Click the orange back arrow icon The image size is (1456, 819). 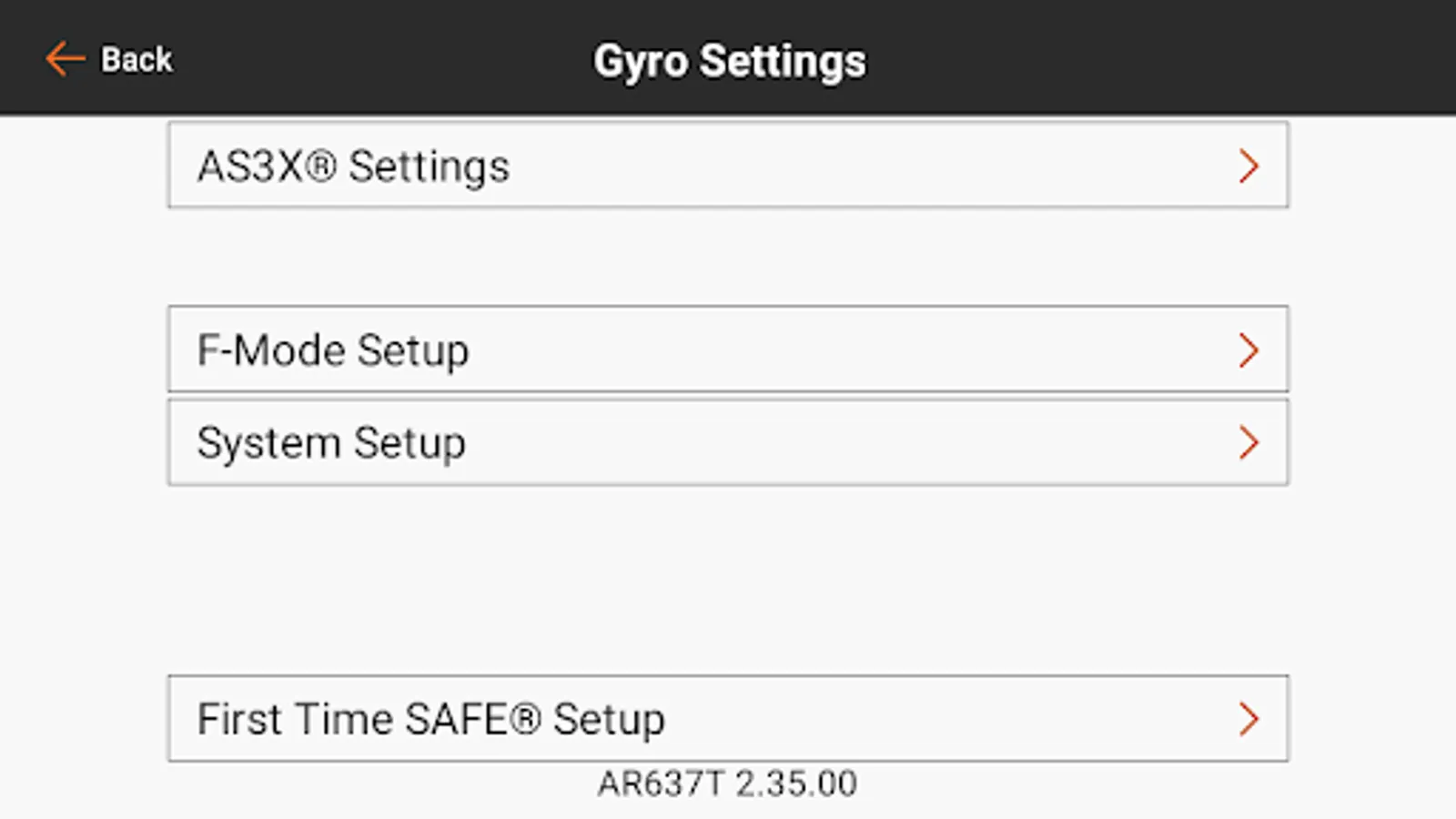tap(65, 59)
